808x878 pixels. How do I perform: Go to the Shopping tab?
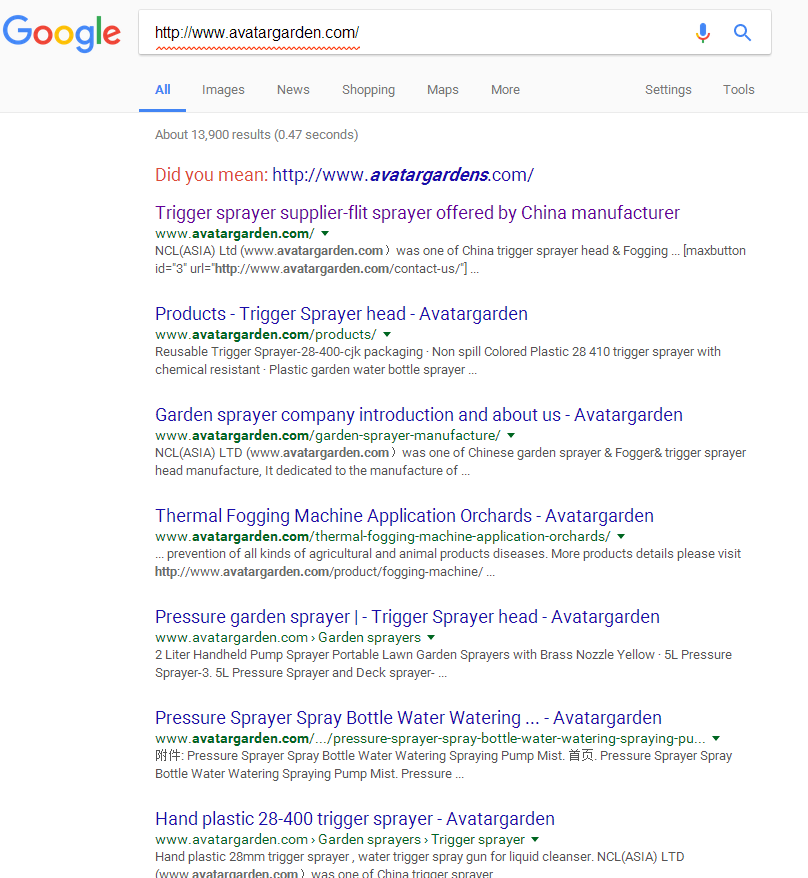coord(368,90)
